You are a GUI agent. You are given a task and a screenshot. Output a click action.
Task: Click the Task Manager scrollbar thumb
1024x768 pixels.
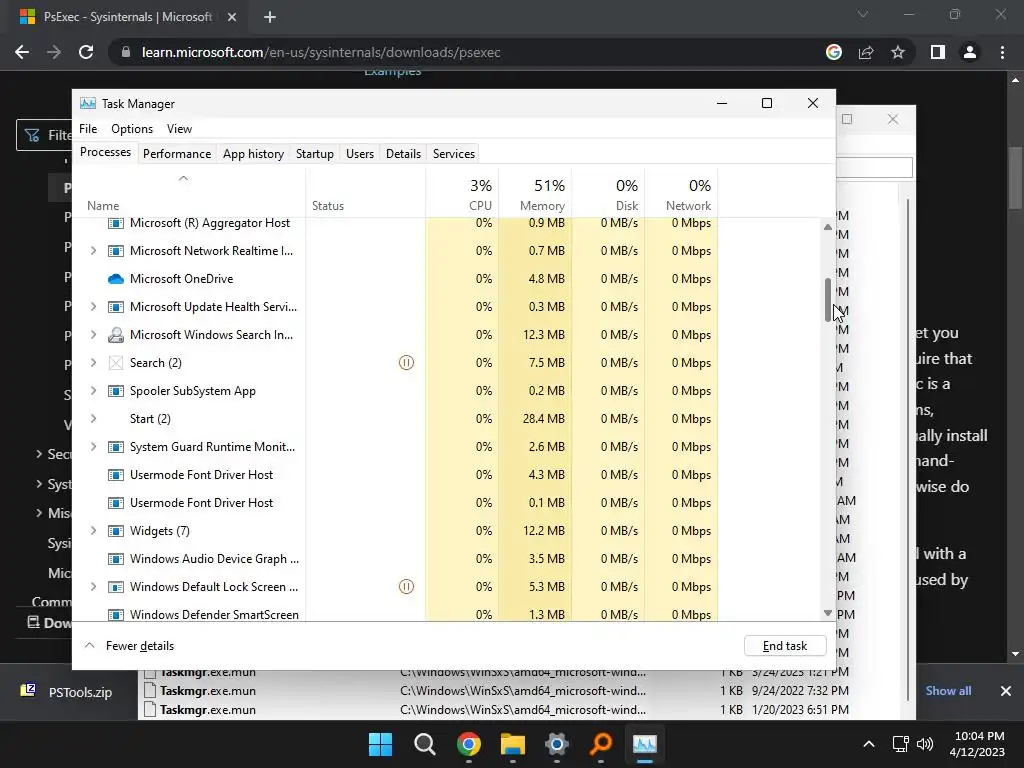click(x=827, y=300)
